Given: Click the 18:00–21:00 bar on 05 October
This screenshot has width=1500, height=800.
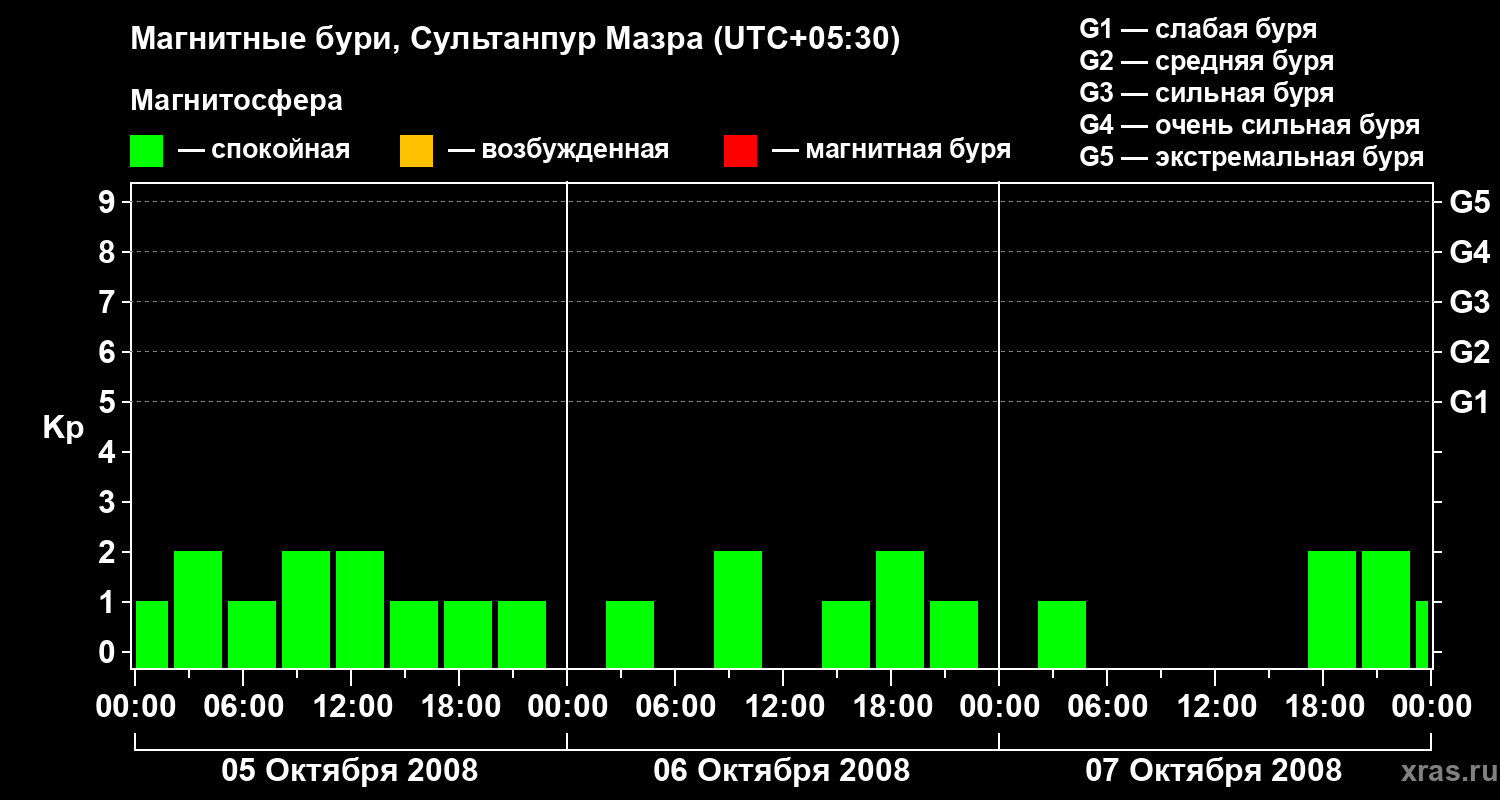Looking at the screenshot, I should click(468, 634).
